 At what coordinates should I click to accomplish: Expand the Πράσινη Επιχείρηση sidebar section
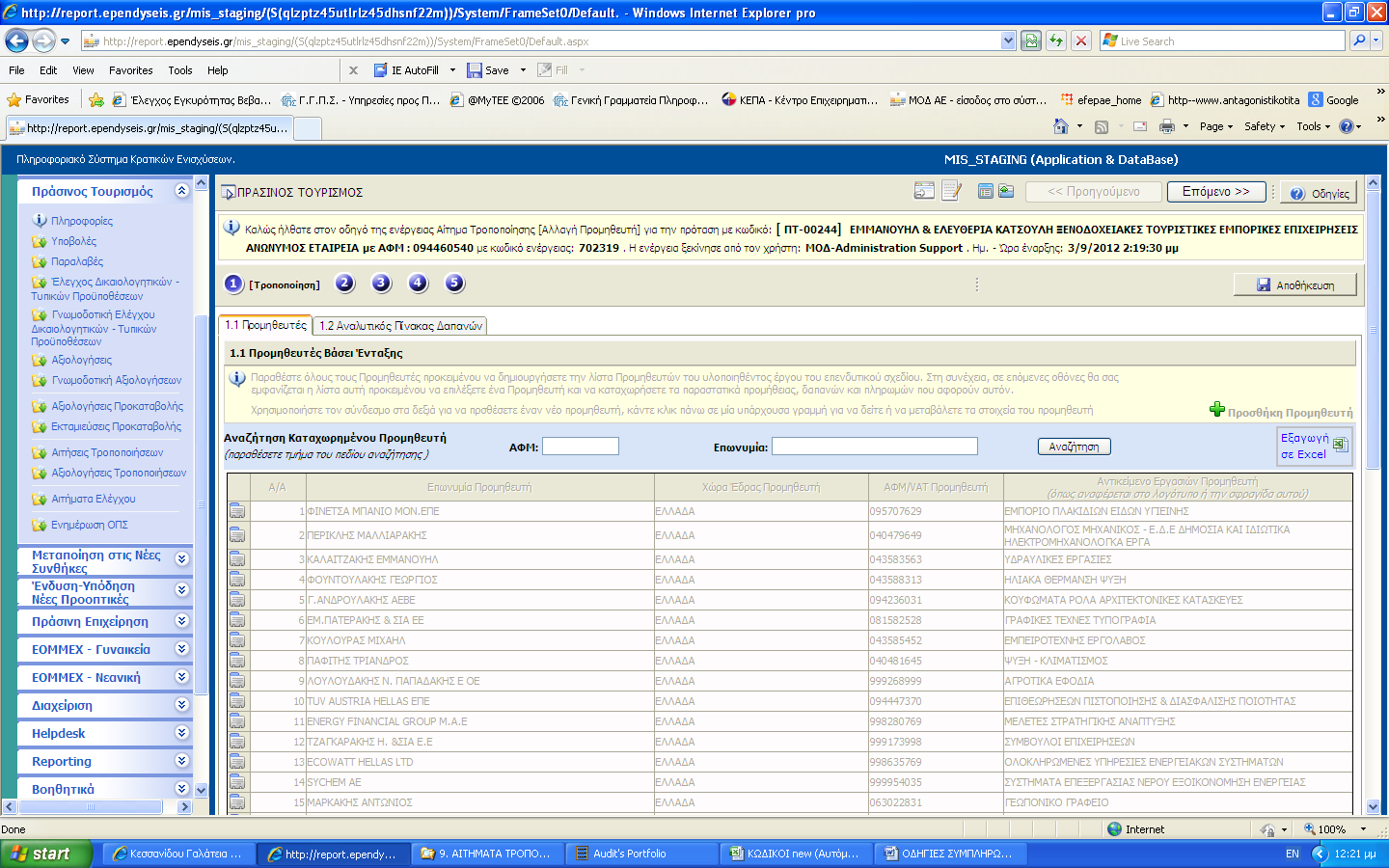coord(181,621)
